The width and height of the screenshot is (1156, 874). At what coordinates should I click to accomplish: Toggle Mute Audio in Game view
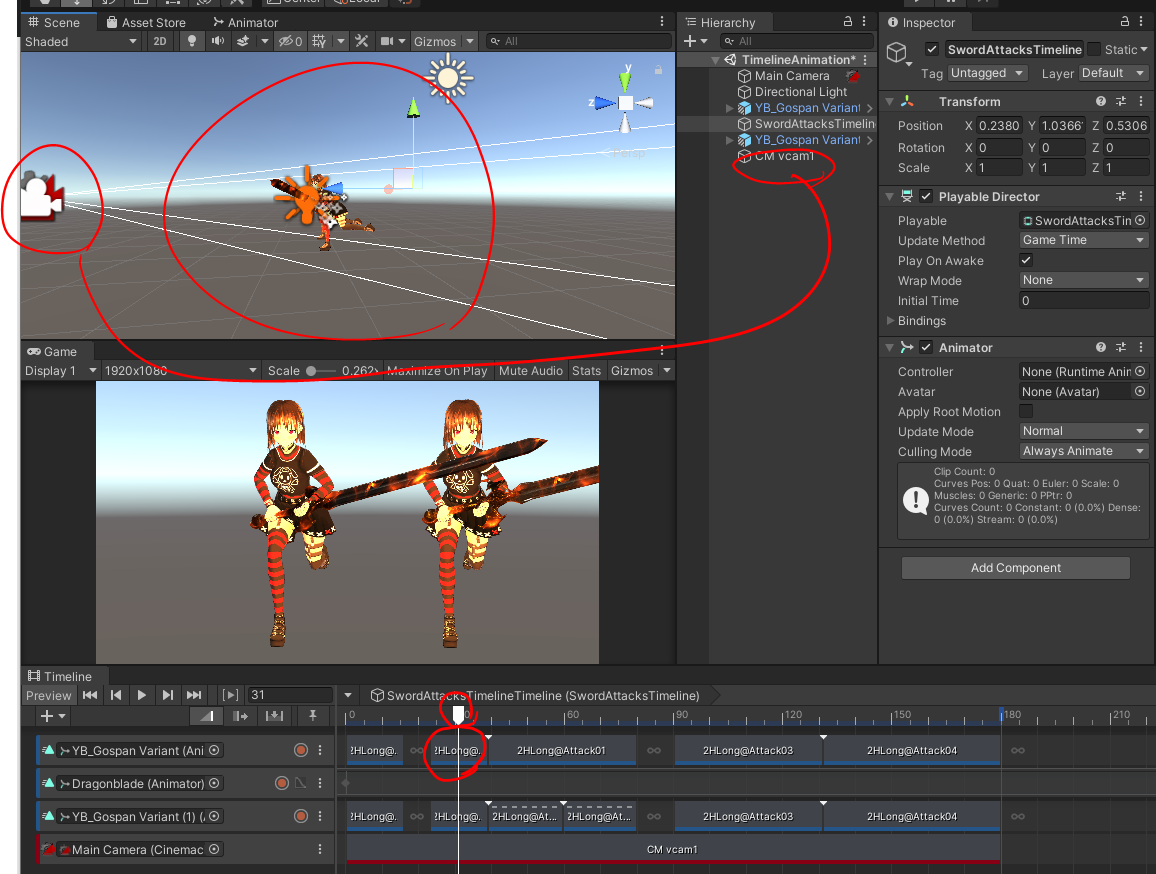(531, 370)
